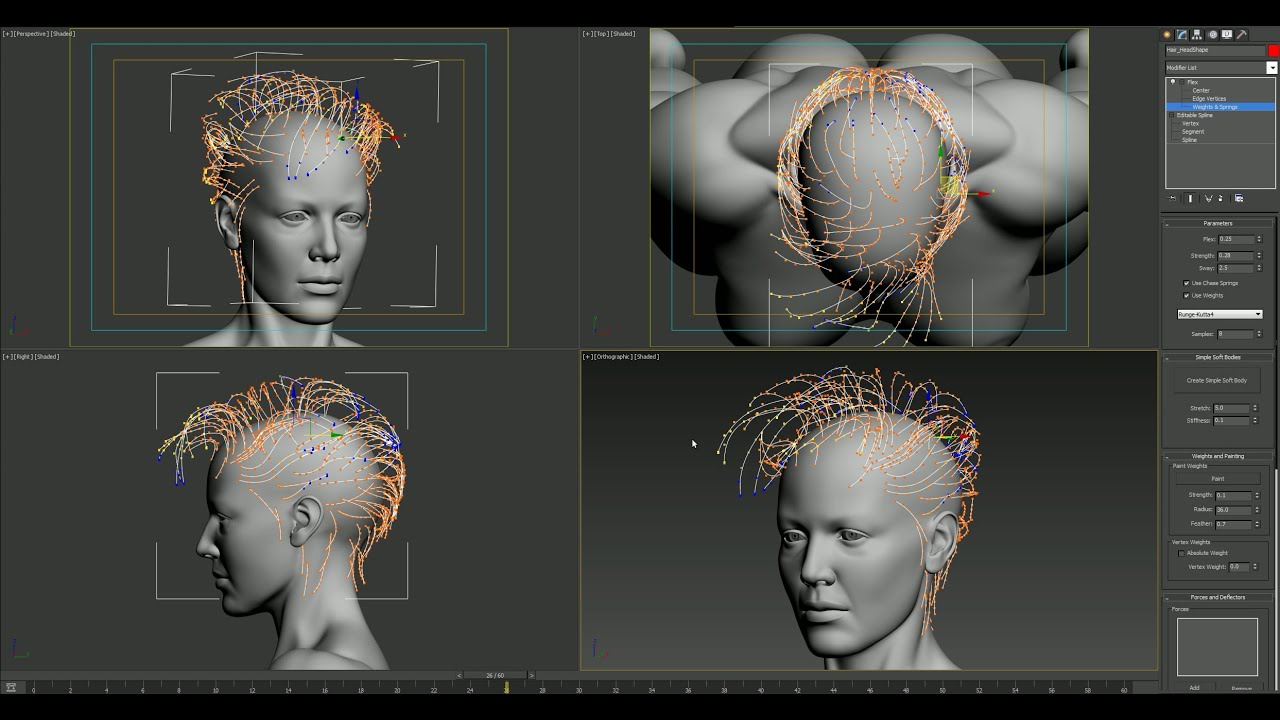Click the Flex spinner arrows
Screen dimensions: 1280x720
[x=1259, y=239]
